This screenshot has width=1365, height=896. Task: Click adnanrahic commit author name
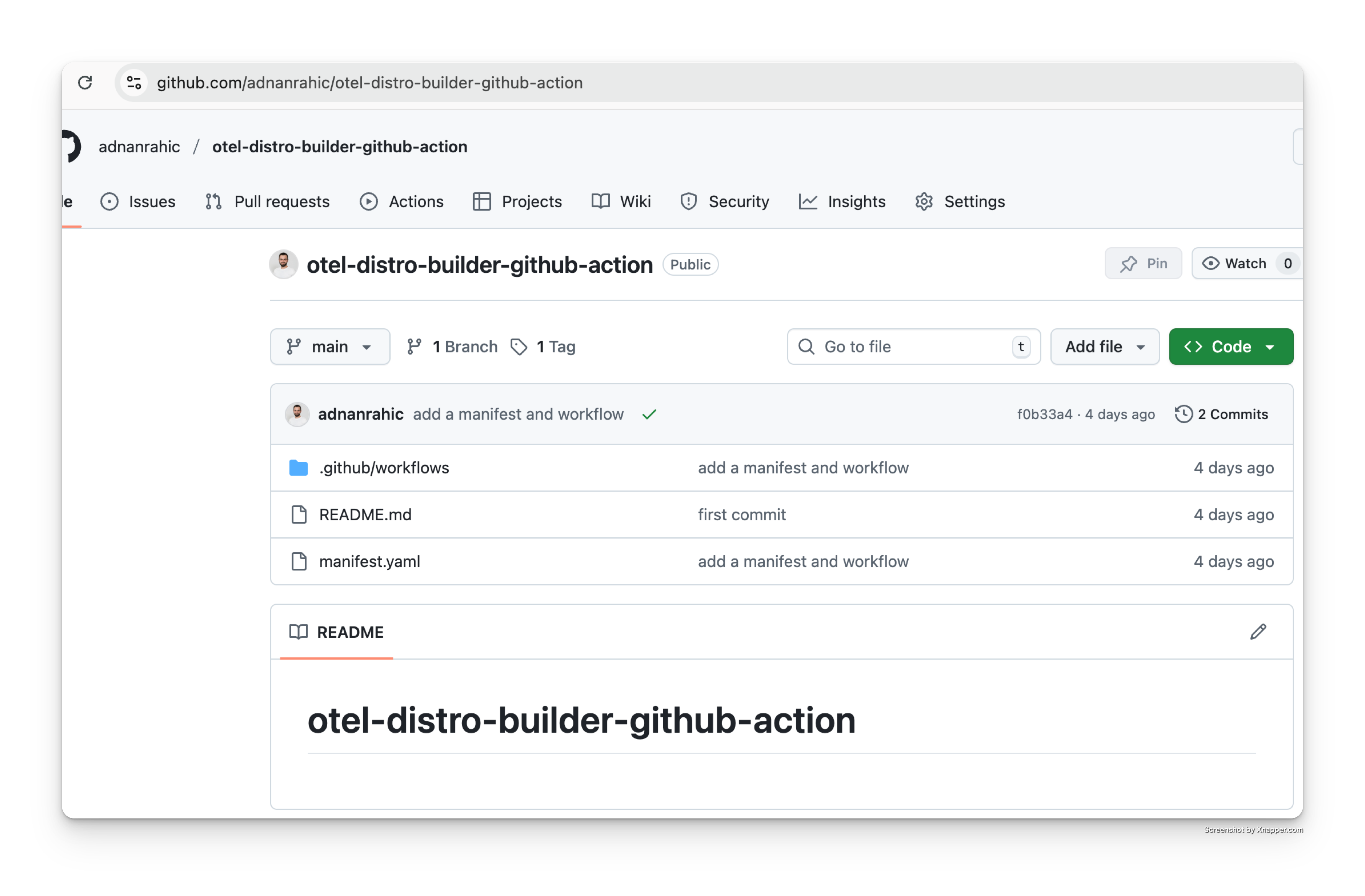tap(361, 414)
